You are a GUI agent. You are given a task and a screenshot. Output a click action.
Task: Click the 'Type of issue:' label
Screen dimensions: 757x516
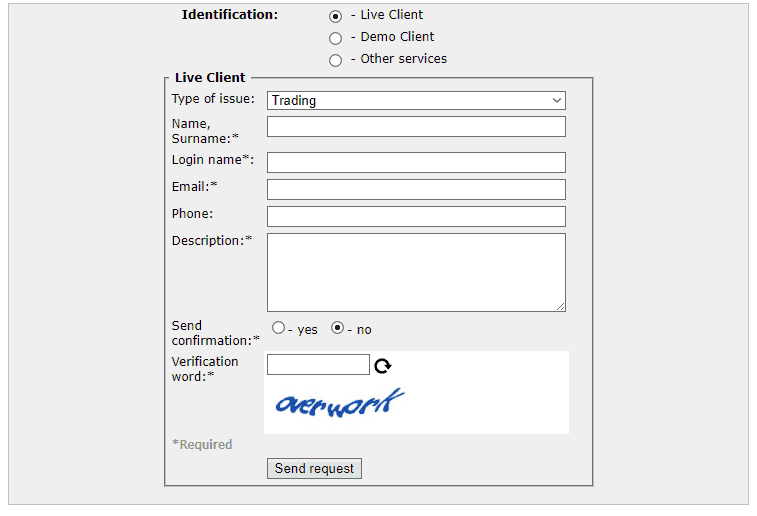pyautogui.click(x=213, y=98)
